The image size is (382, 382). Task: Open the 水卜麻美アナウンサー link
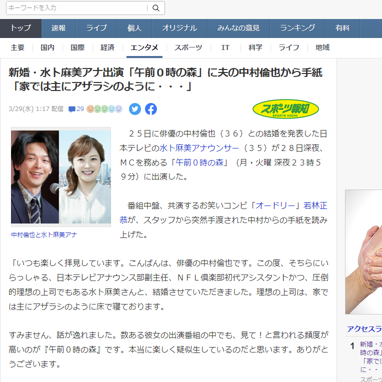[x=199, y=148]
